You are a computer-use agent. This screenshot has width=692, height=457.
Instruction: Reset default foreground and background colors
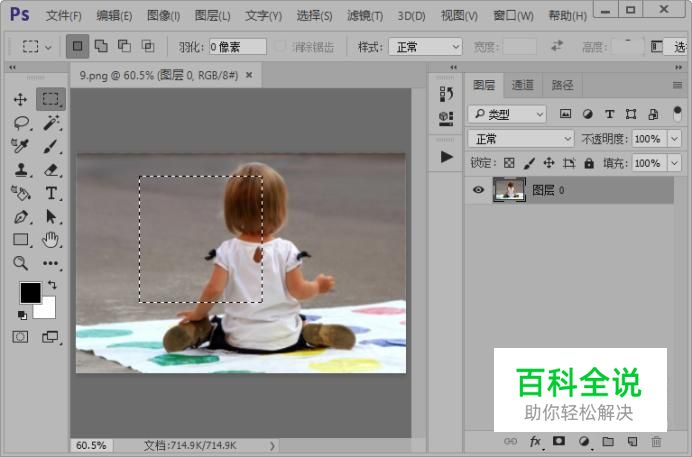[22, 315]
